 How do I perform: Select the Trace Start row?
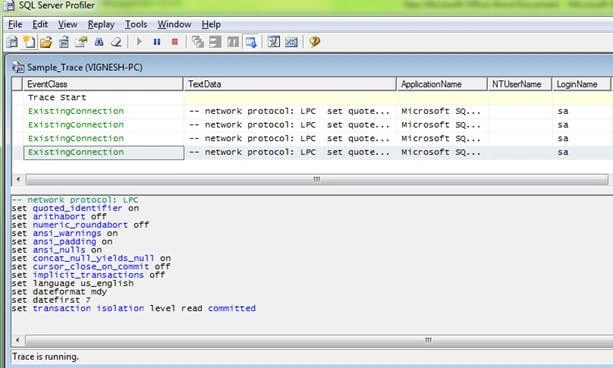coord(311,97)
